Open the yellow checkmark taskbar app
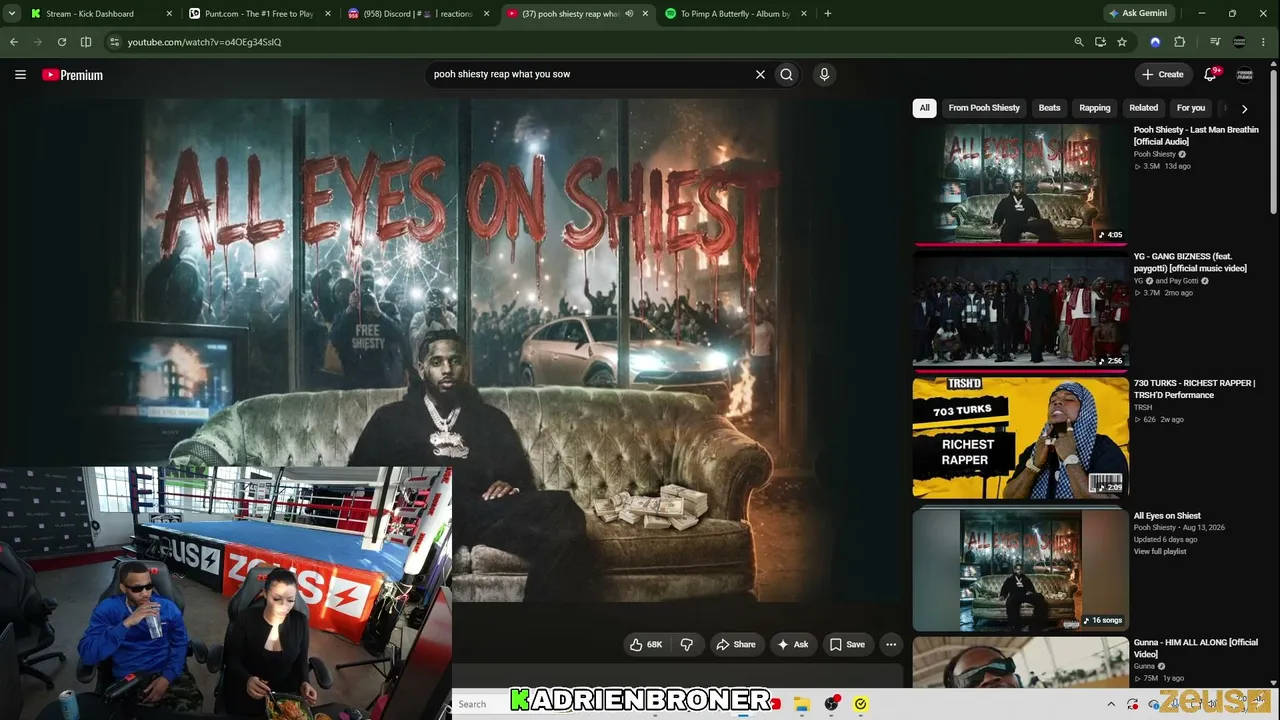1280x720 pixels. coord(860,704)
